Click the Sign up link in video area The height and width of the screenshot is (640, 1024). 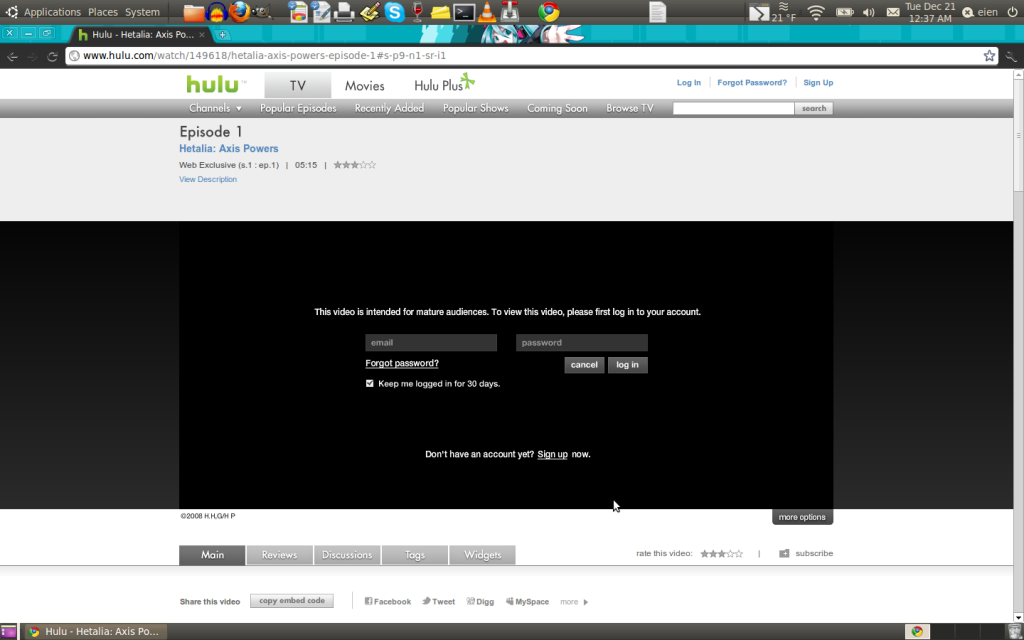[552, 454]
